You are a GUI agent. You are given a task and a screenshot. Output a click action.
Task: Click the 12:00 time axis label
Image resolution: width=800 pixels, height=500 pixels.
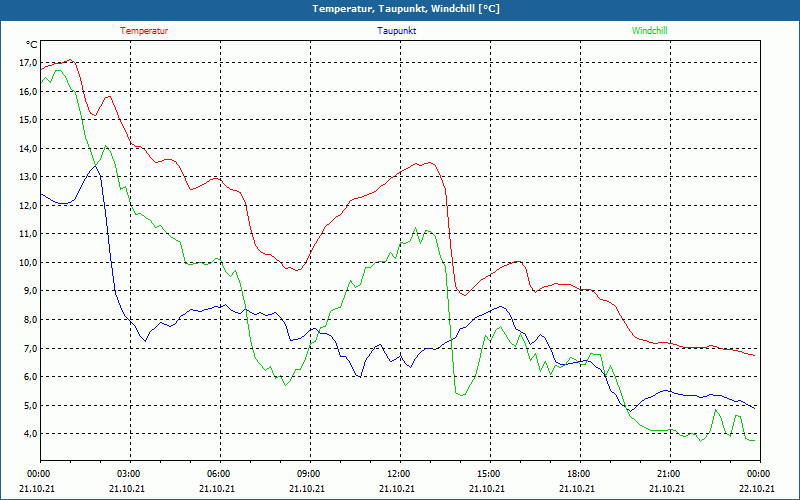click(x=400, y=473)
